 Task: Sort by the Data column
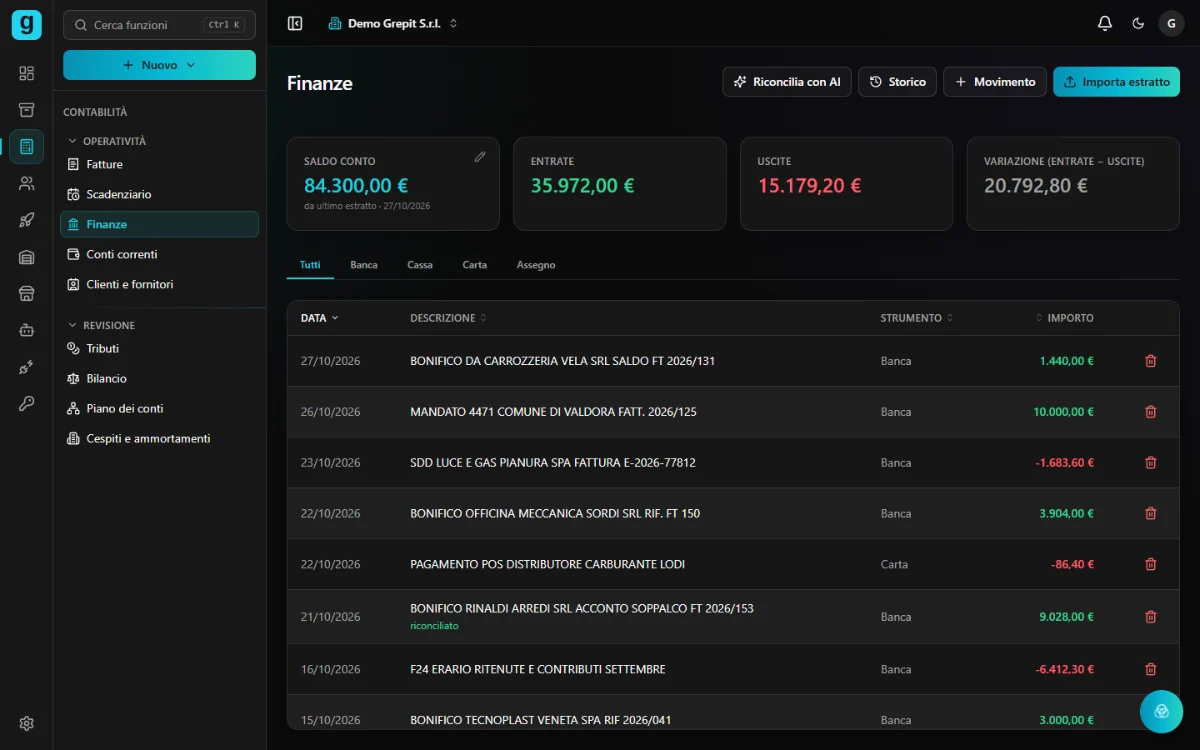319,318
